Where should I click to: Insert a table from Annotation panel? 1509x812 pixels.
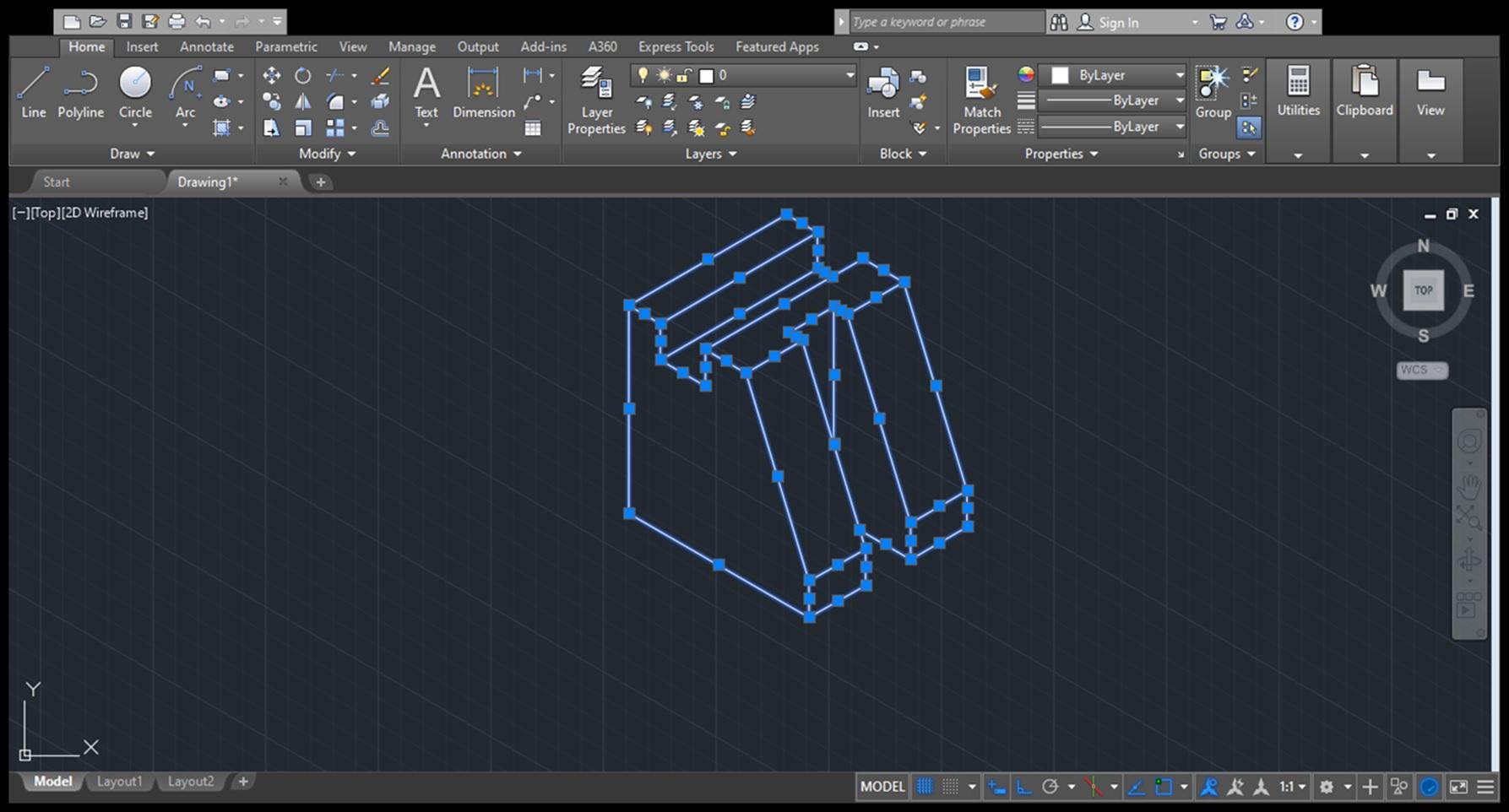coord(532,128)
